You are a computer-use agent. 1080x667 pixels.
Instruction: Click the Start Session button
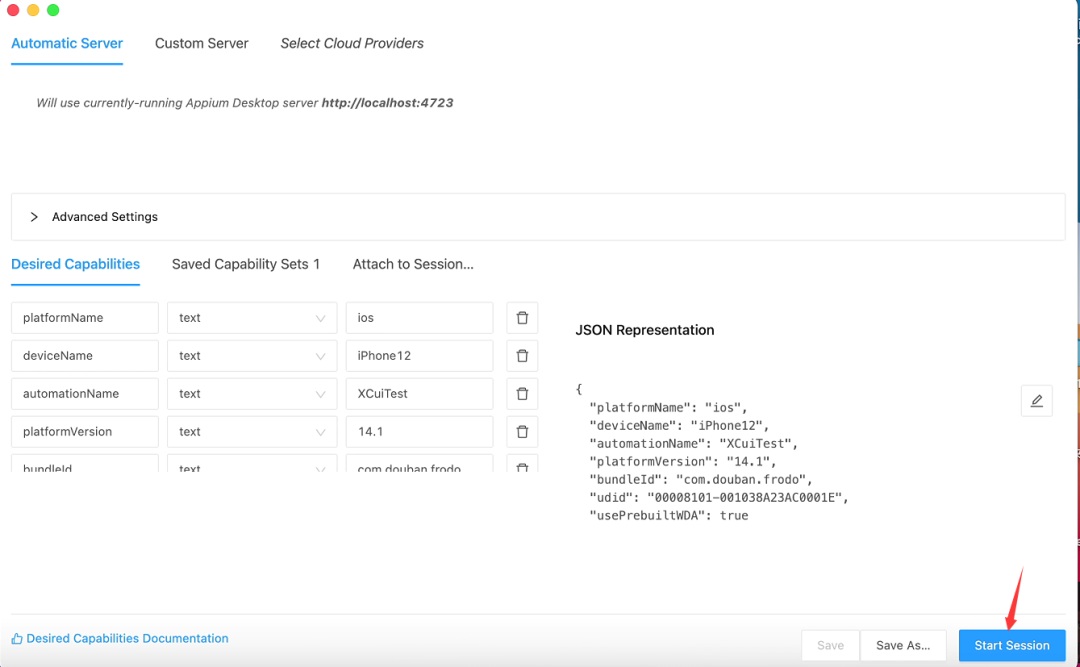tap(1012, 645)
